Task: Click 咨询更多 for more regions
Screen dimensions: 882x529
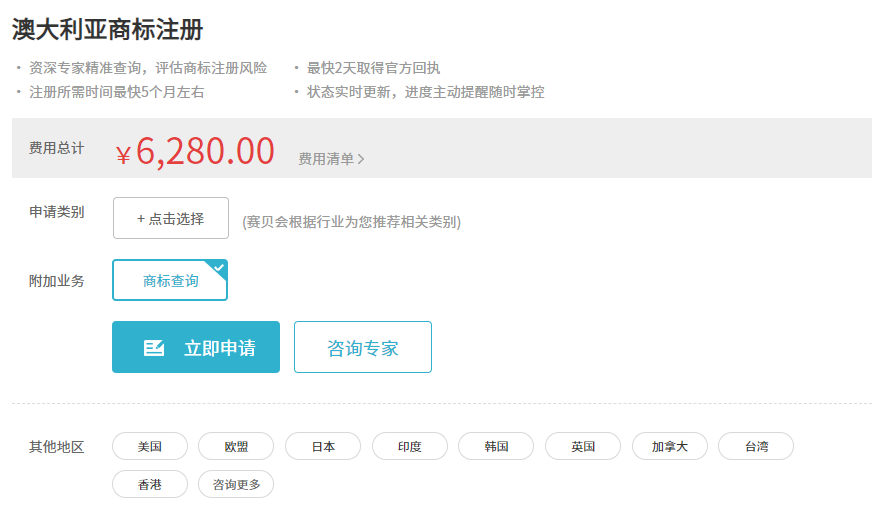Action: 236,484
